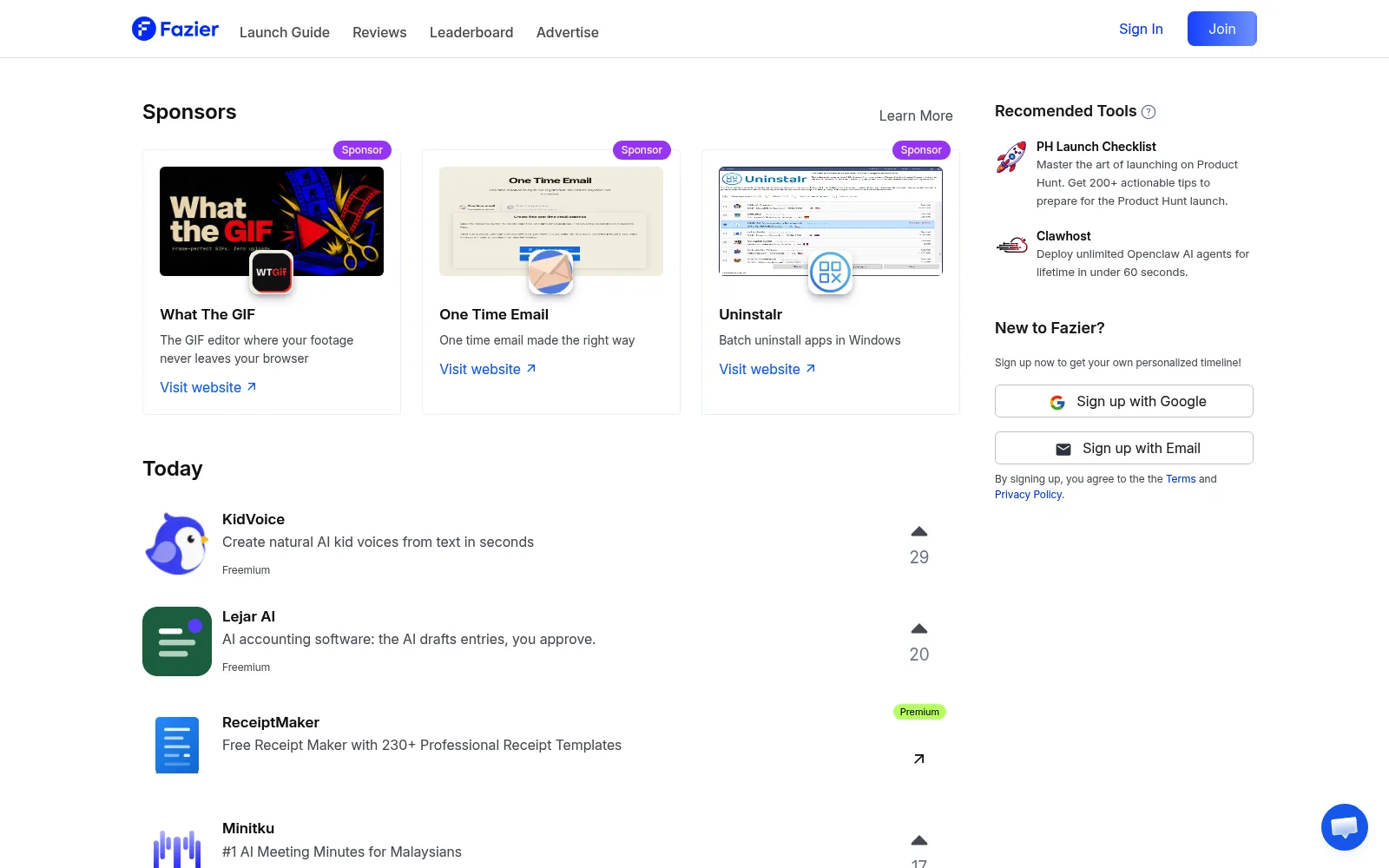Open the KidVoice product title

tap(253, 519)
